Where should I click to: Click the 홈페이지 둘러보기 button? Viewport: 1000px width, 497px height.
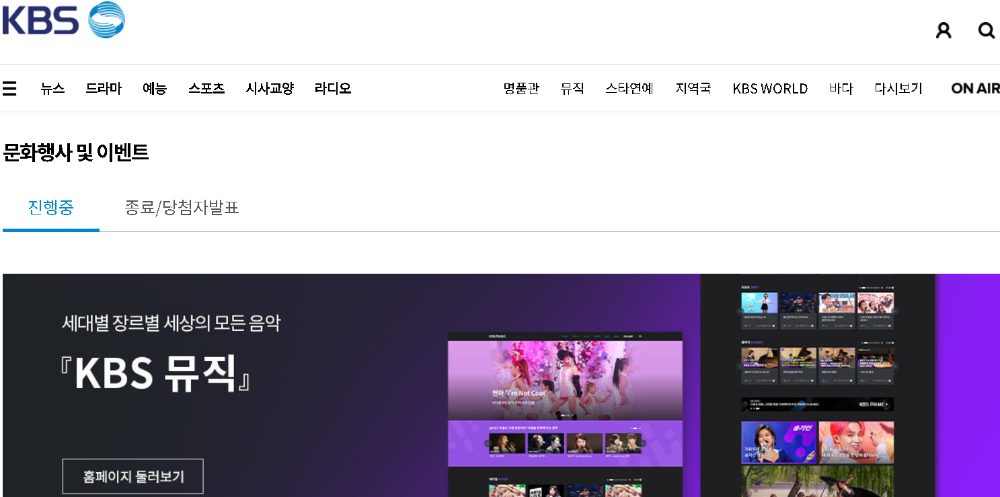click(133, 476)
